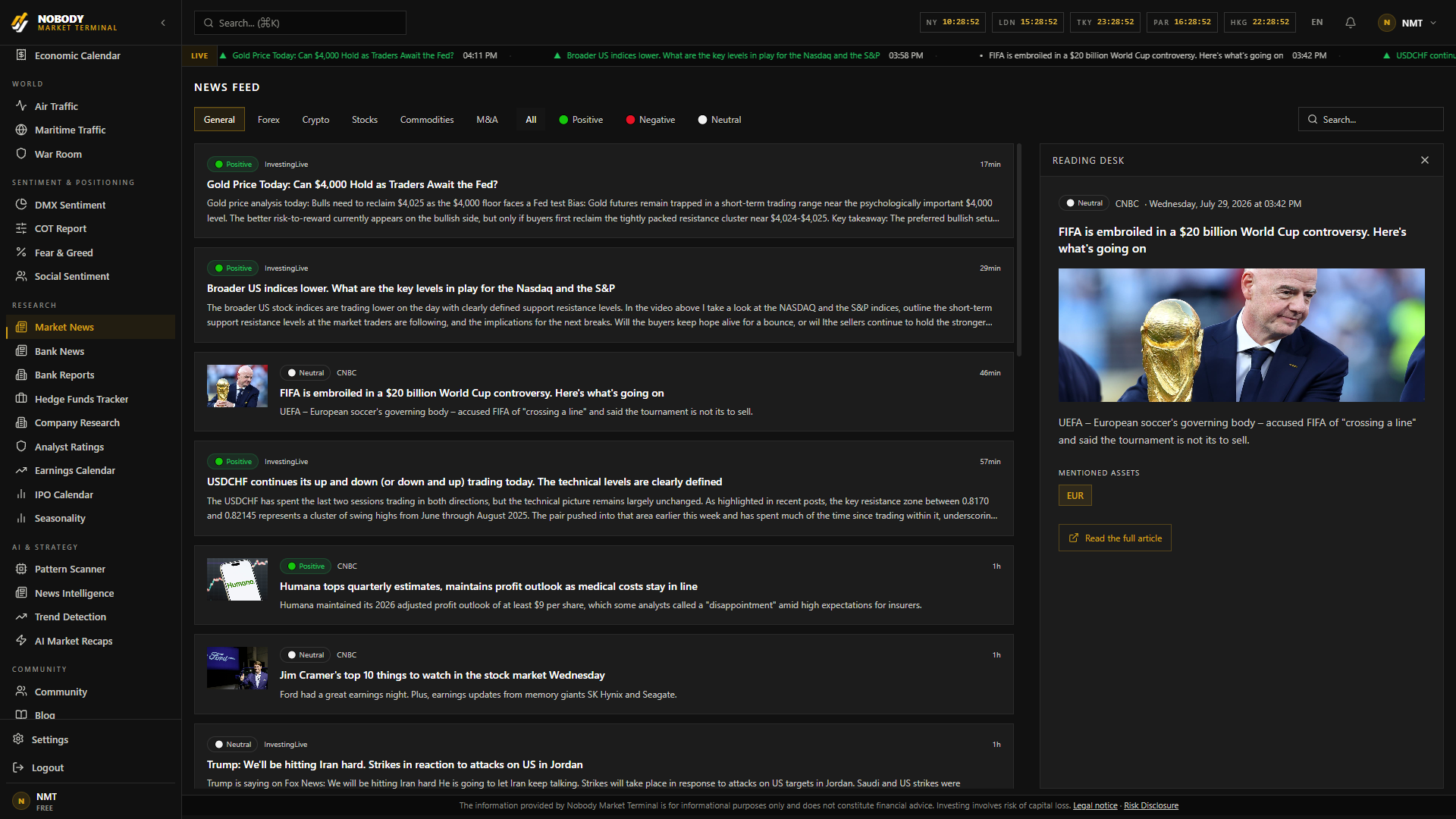Click the Pattern Scanner icon
Screen dimensions: 1456x819
tap(21, 569)
